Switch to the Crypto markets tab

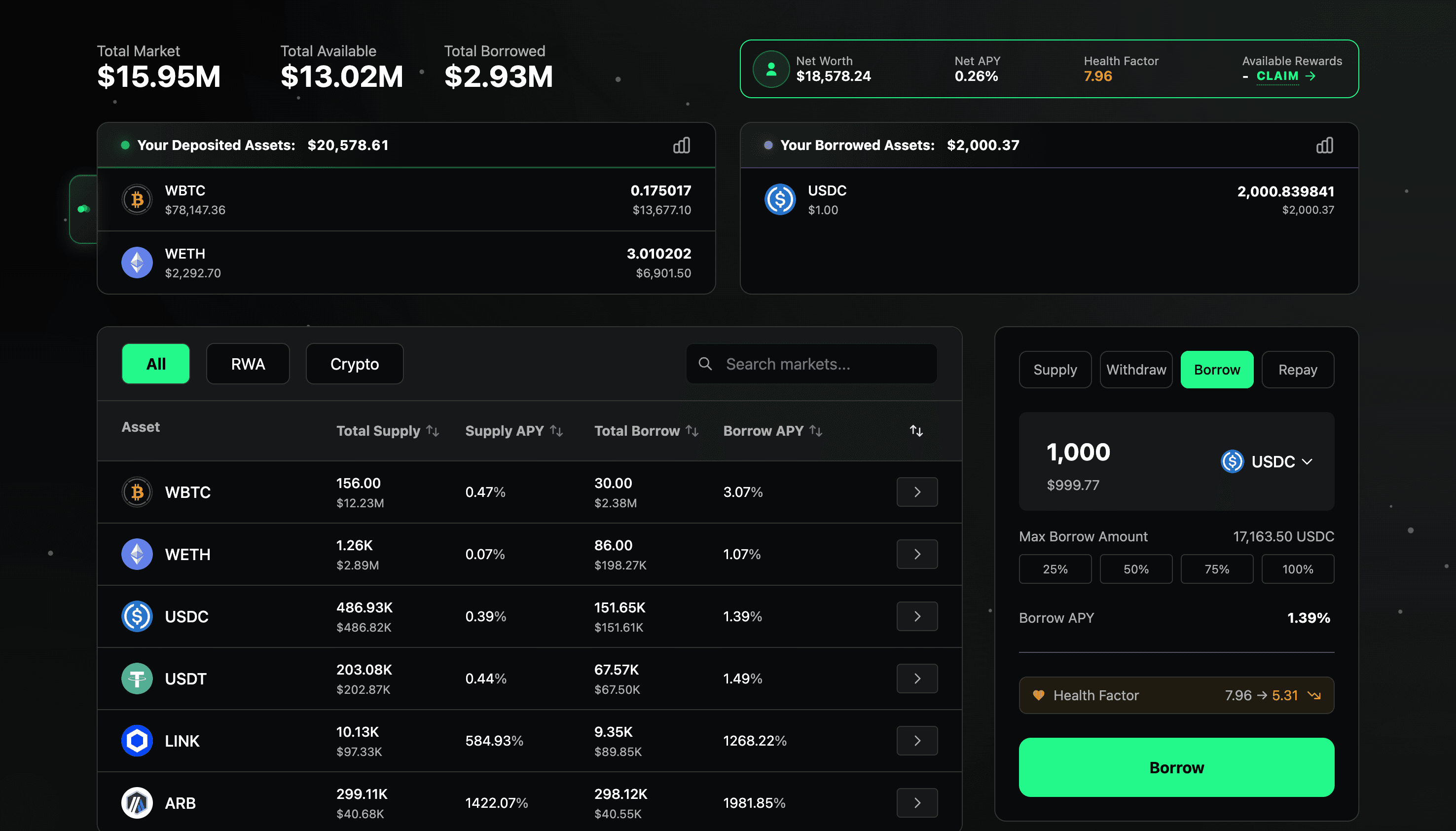354,364
